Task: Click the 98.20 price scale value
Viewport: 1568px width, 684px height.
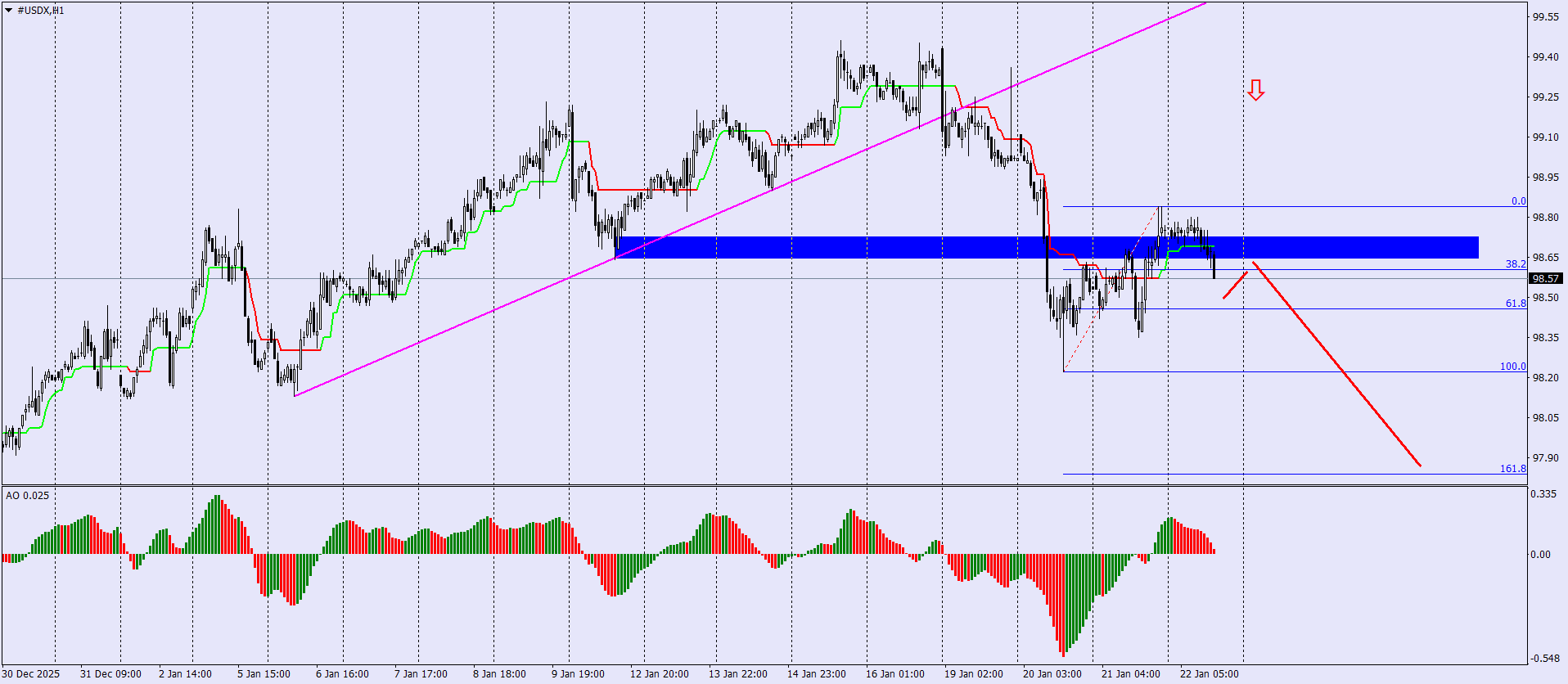Action: pos(1545,378)
